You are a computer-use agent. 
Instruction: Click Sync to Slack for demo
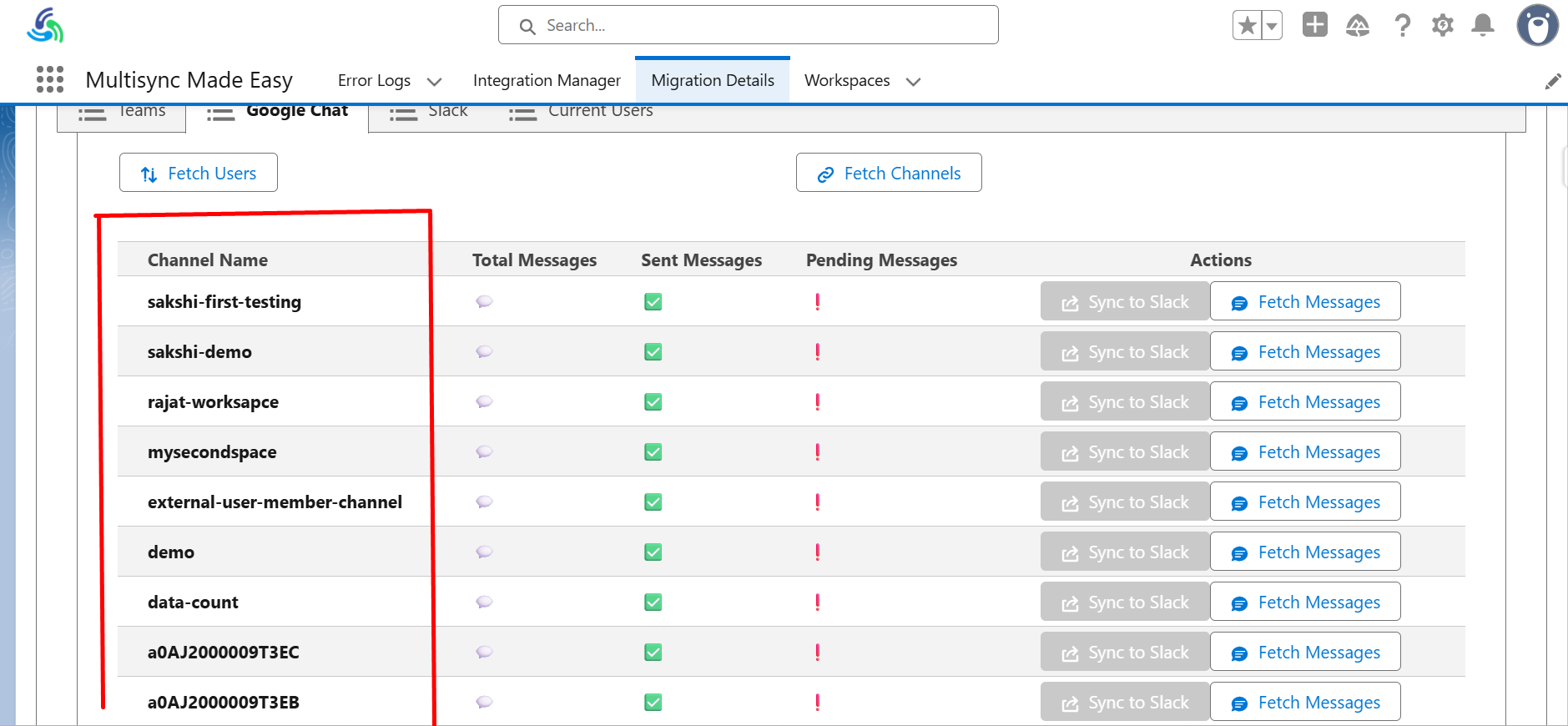(1125, 552)
